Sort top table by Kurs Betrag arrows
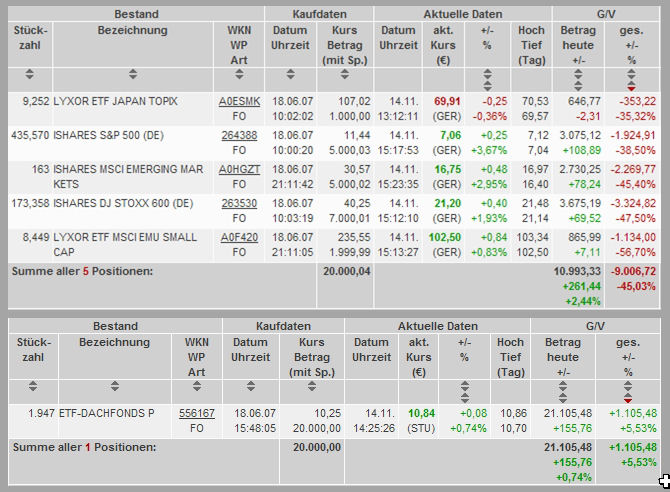Screen dimensions: 670x492 pyautogui.click(x=345, y=74)
